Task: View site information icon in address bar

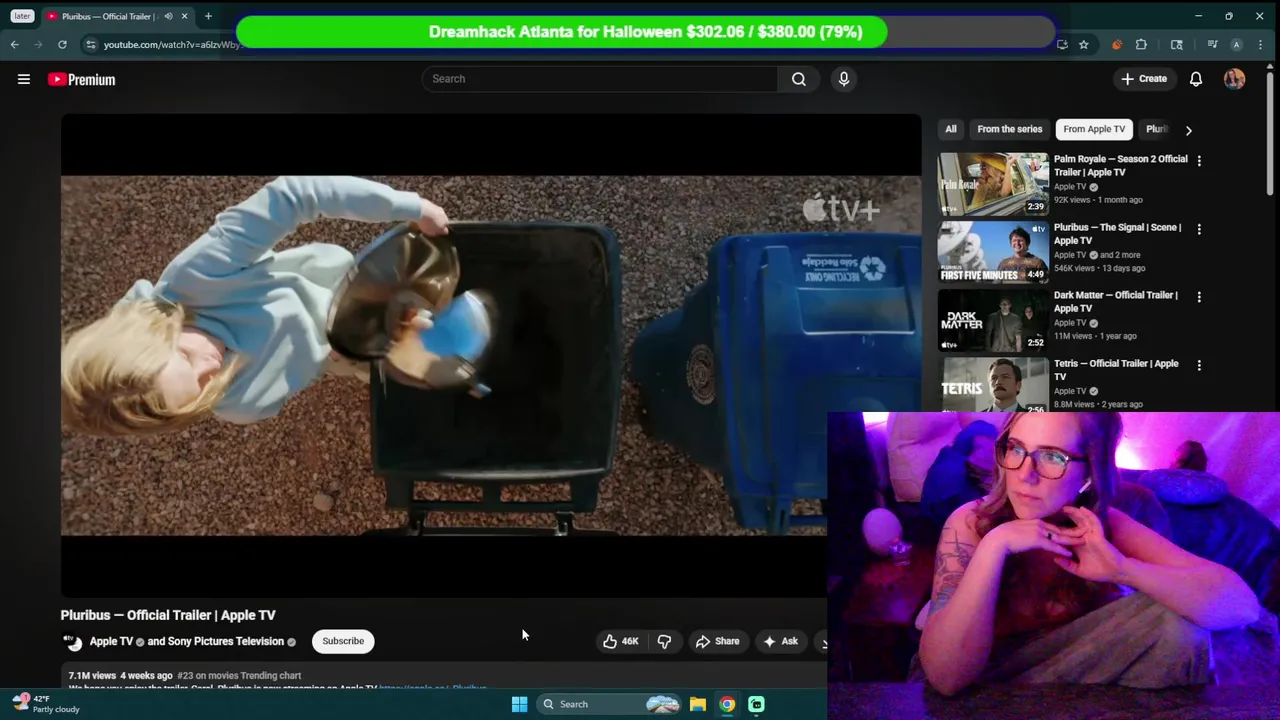Action: click(90, 44)
